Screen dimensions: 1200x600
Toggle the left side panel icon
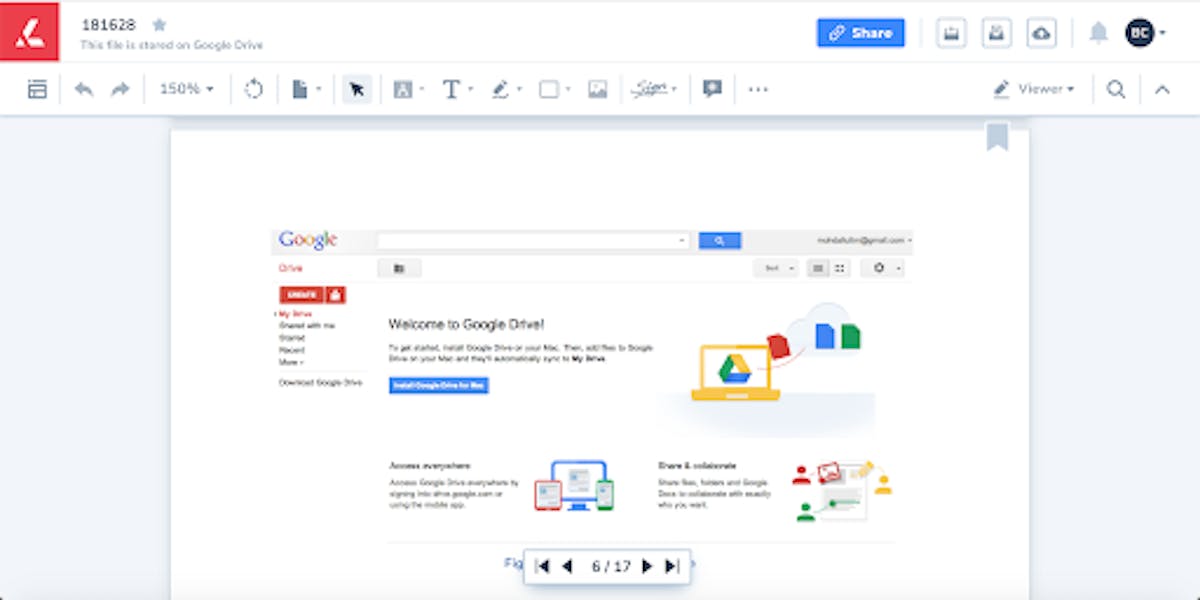click(37, 89)
